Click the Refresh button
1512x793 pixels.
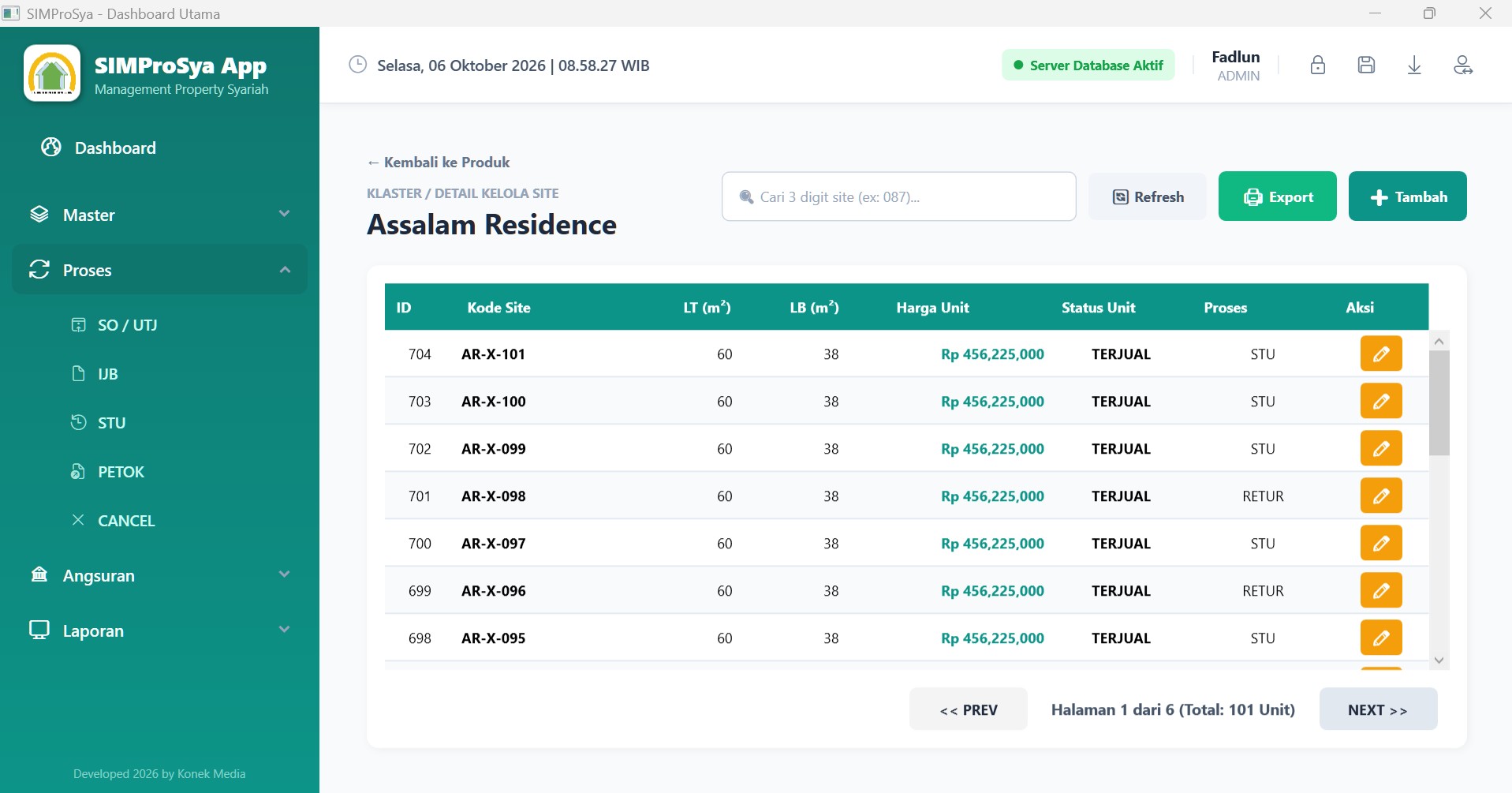coord(1148,196)
